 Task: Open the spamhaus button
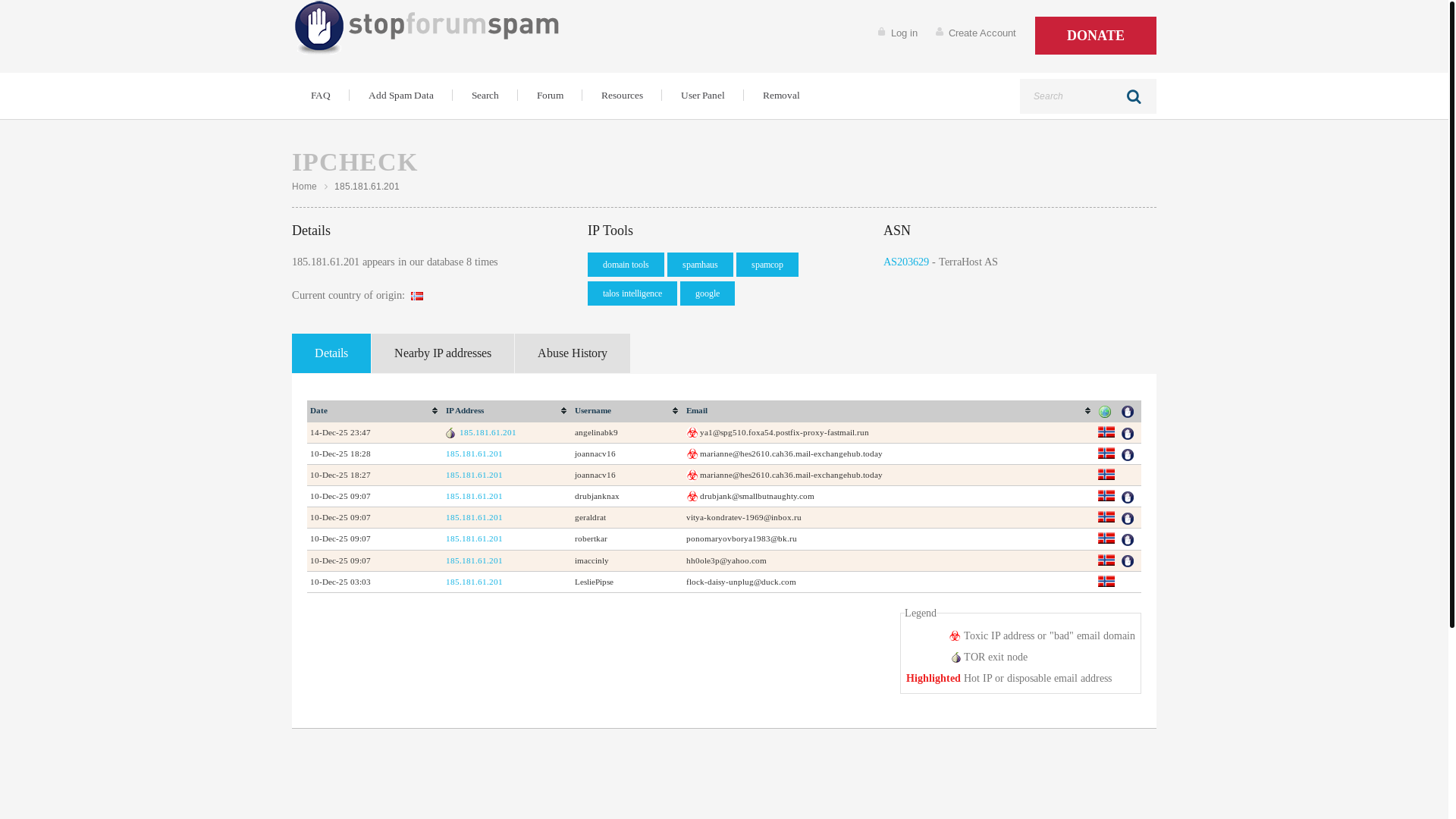tap(700, 265)
